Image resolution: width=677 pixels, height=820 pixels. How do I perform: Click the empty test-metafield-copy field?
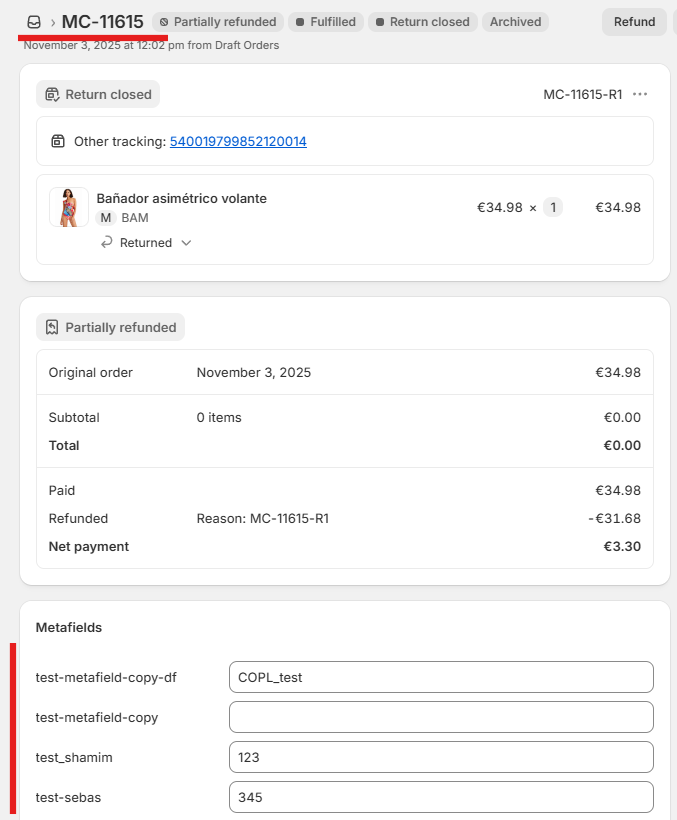pyautogui.click(x=441, y=717)
